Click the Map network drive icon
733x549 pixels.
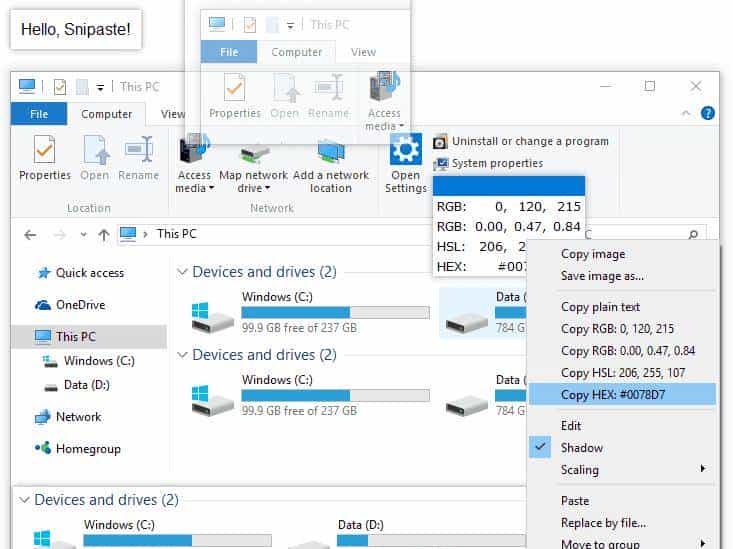point(253,152)
